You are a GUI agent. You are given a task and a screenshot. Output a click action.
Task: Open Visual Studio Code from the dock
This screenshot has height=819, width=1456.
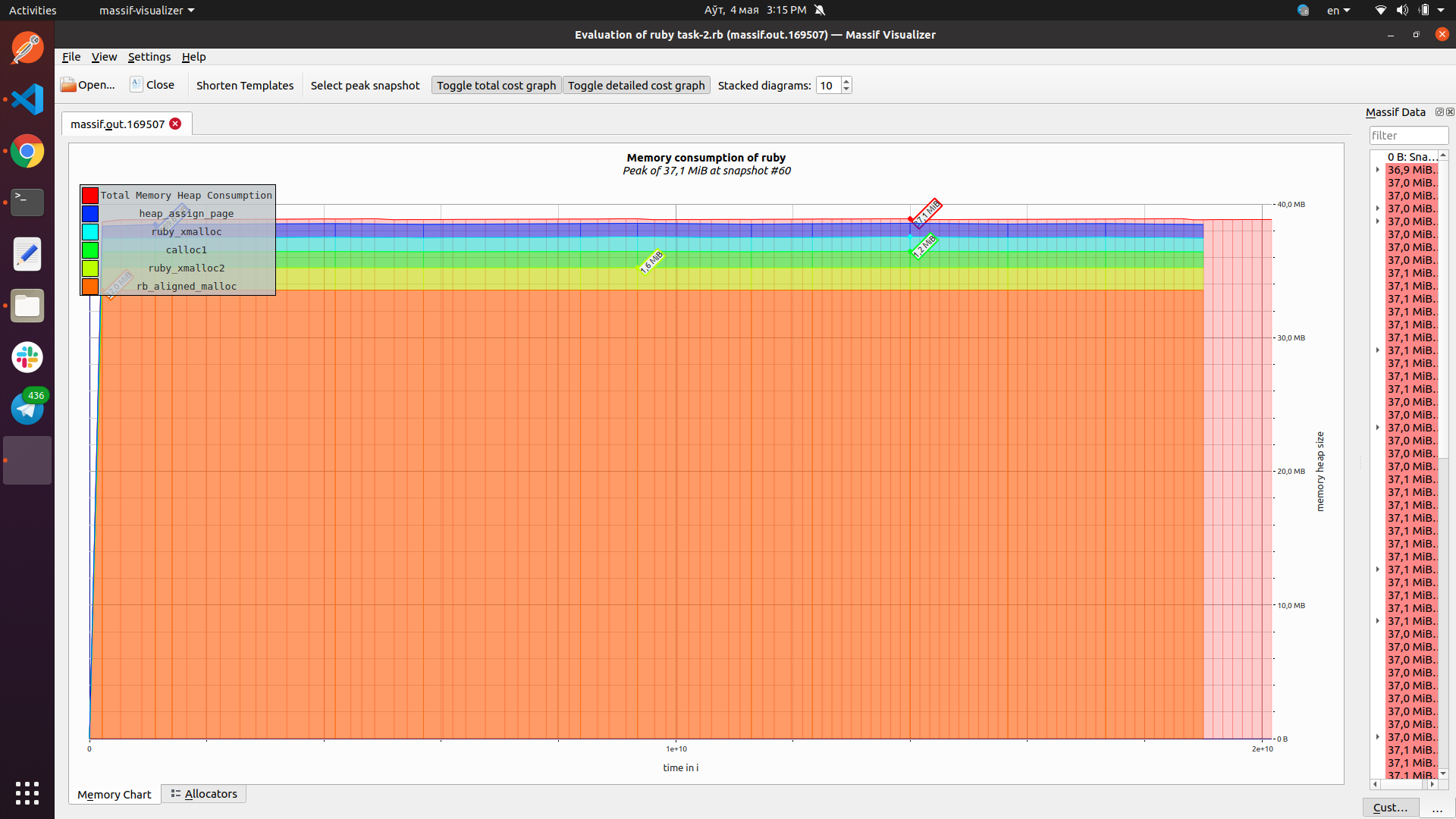(27, 99)
